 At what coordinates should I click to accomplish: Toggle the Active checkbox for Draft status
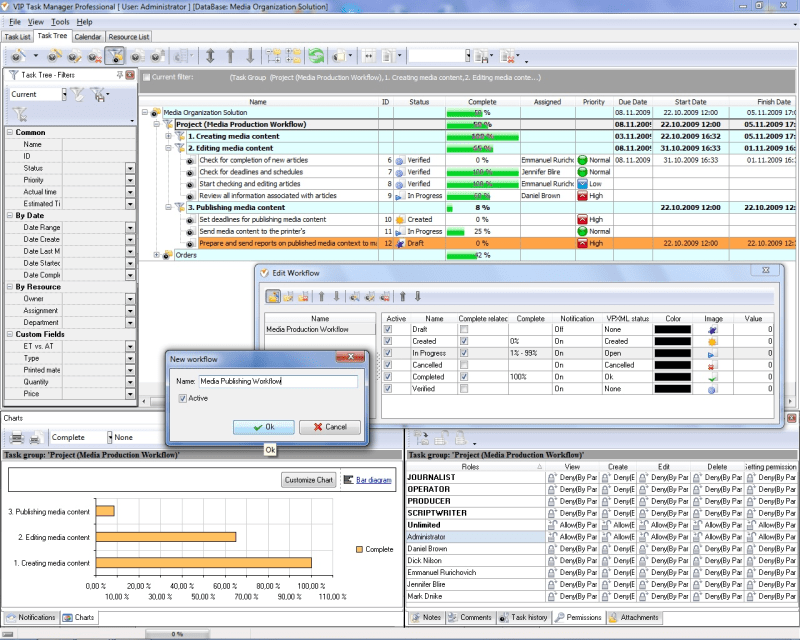coord(386,329)
